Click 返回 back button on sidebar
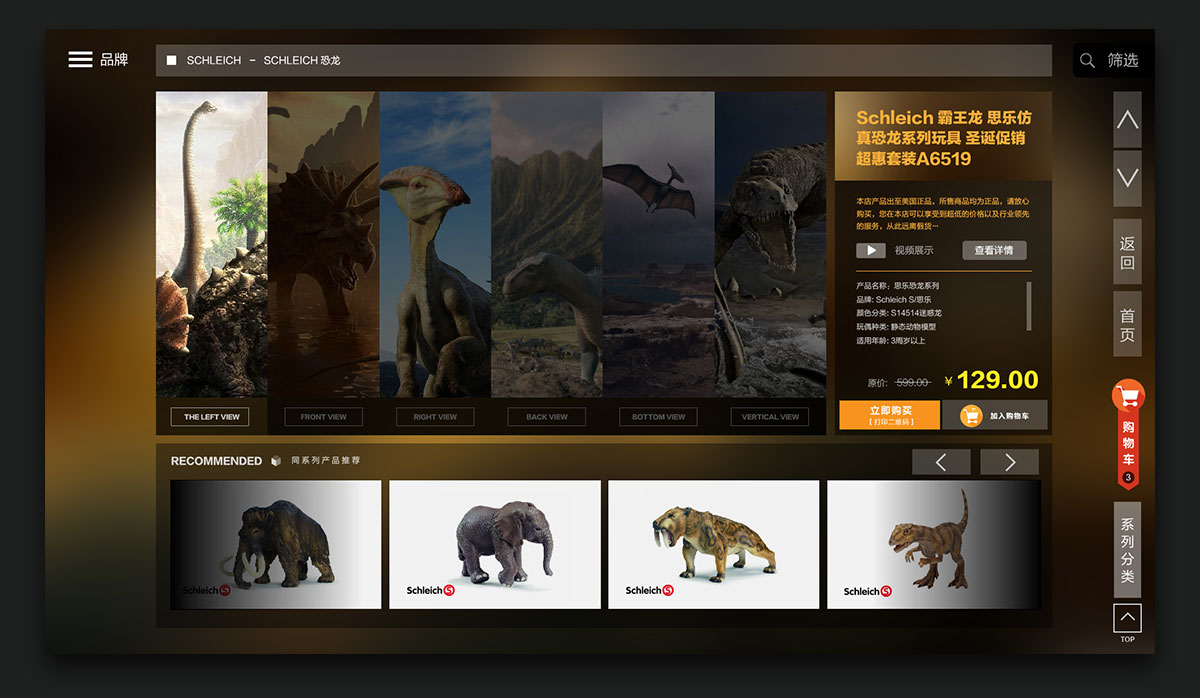The height and width of the screenshot is (698, 1200). coord(1127,253)
